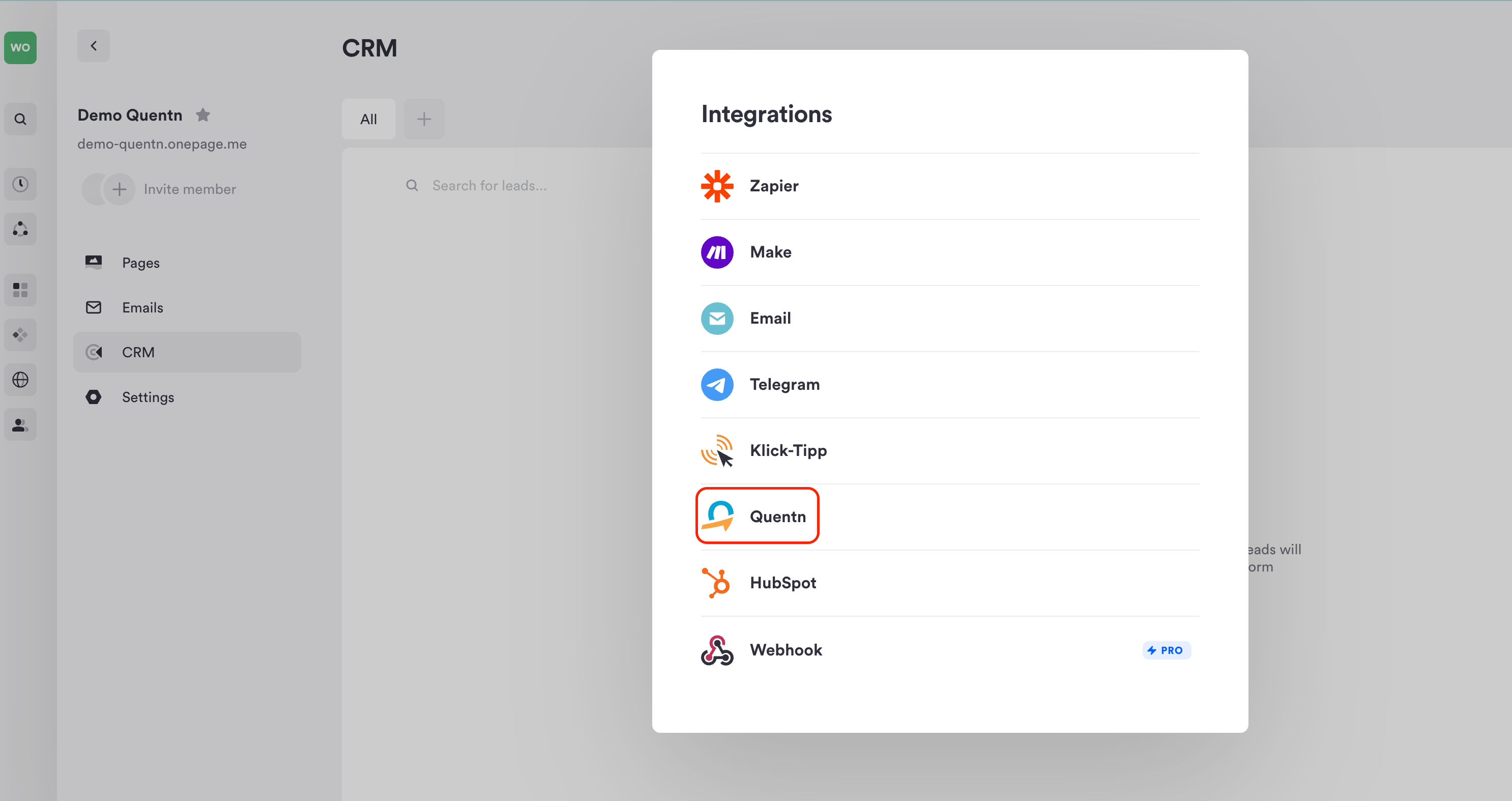Switch to the All tab
The image size is (1512, 801).
(x=368, y=119)
